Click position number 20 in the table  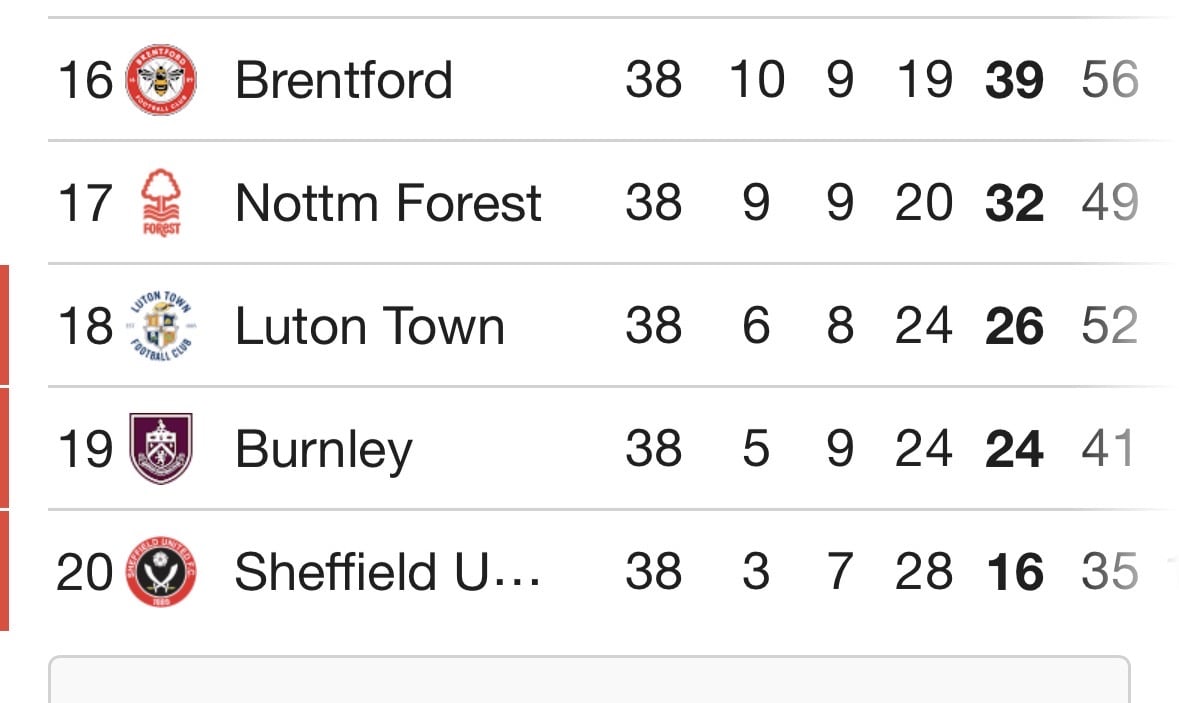pos(84,571)
